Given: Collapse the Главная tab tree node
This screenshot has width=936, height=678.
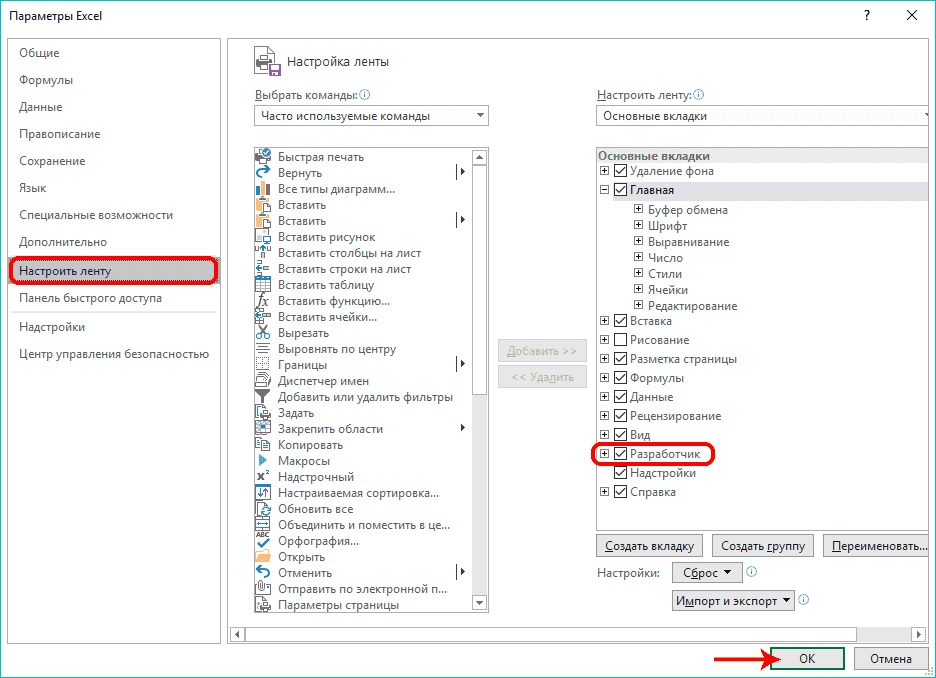Looking at the screenshot, I should [x=604, y=190].
